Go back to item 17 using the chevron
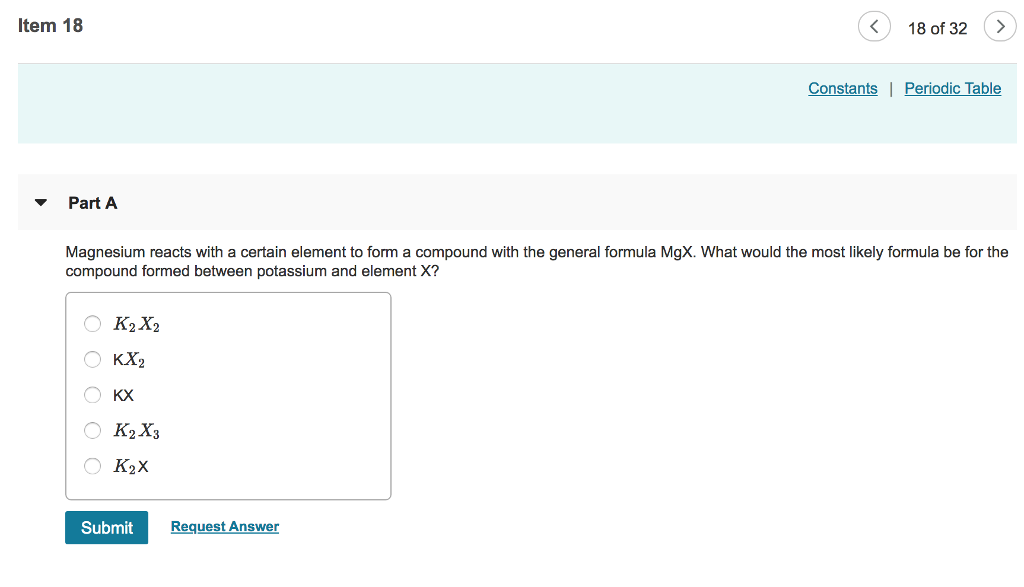This screenshot has width=1024, height=587. click(x=874, y=27)
